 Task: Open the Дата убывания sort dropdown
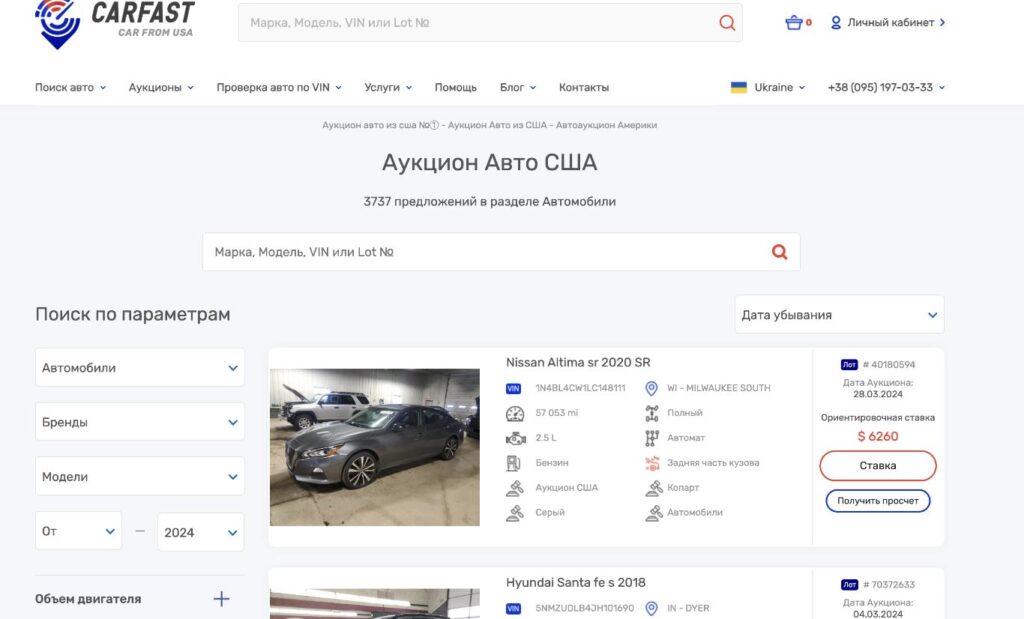pos(839,315)
